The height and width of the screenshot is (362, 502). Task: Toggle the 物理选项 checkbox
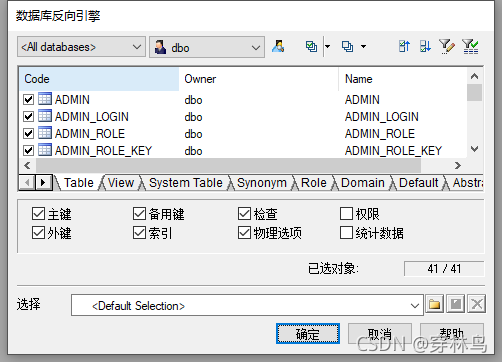244,233
